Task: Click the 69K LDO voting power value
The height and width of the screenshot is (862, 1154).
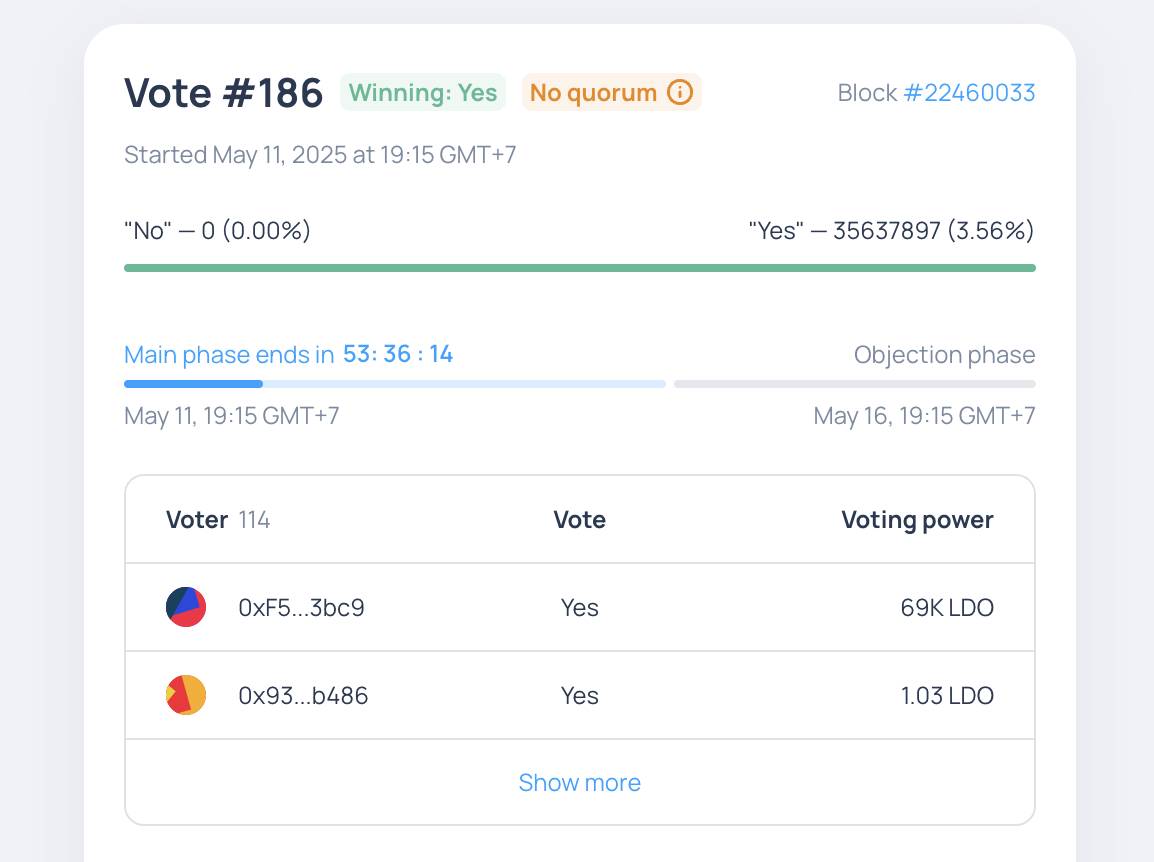Action: click(x=946, y=607)
